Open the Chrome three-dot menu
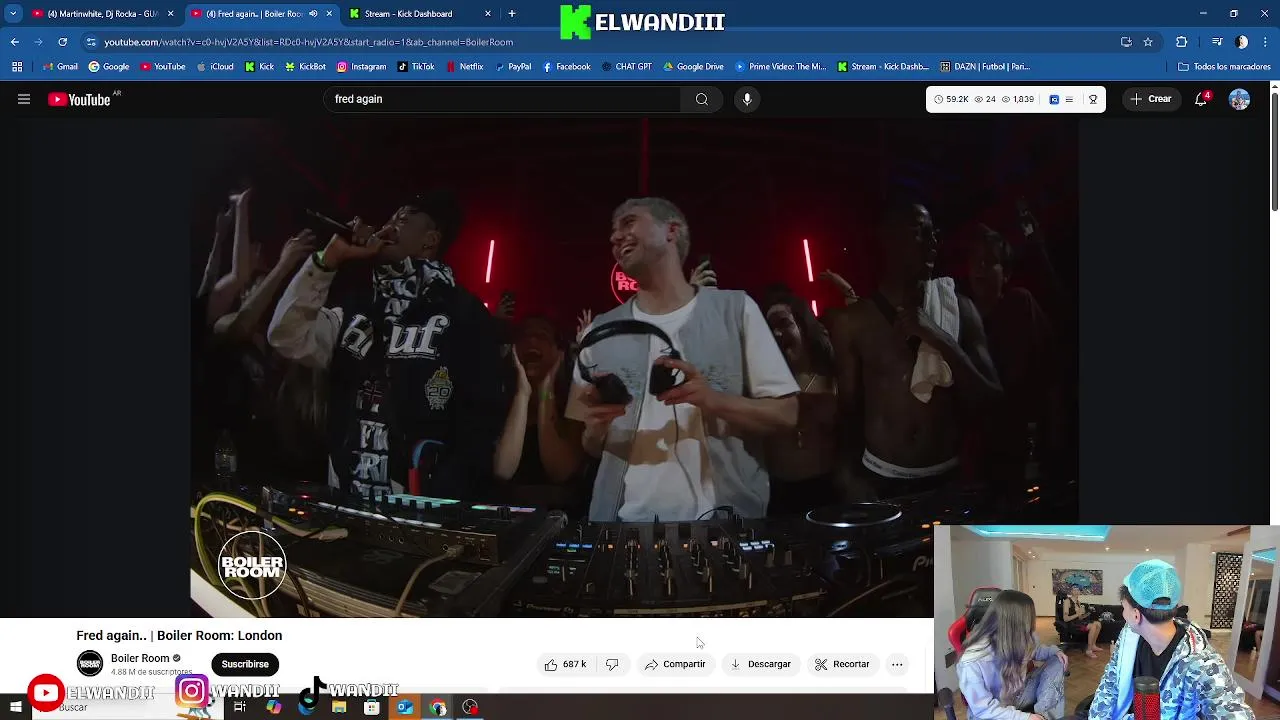Image resolution: width=1280 pixels, height=720 pixels. [x=1266, y=42]
